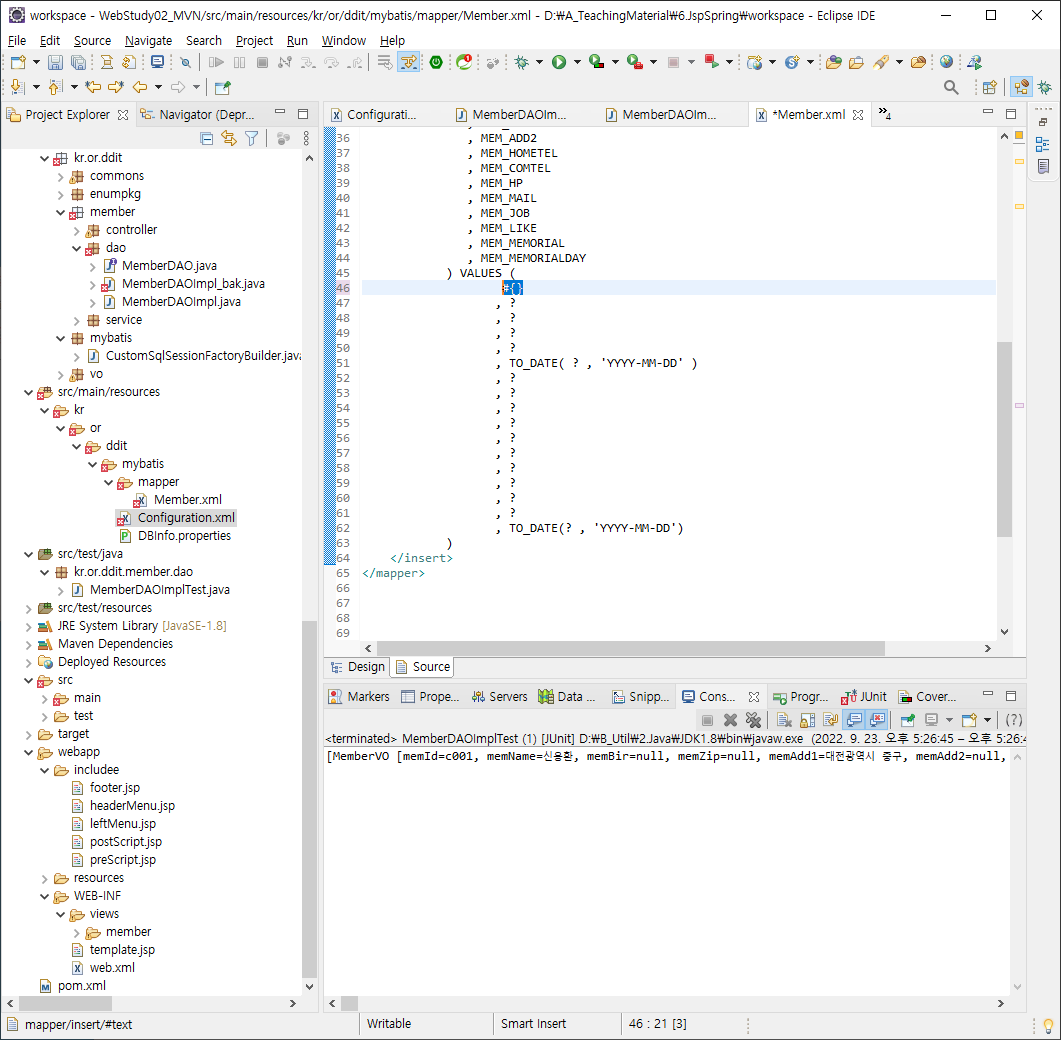Switch to the Configurati... editor tab
The image size is (1061, 1040).
point(375,115)
